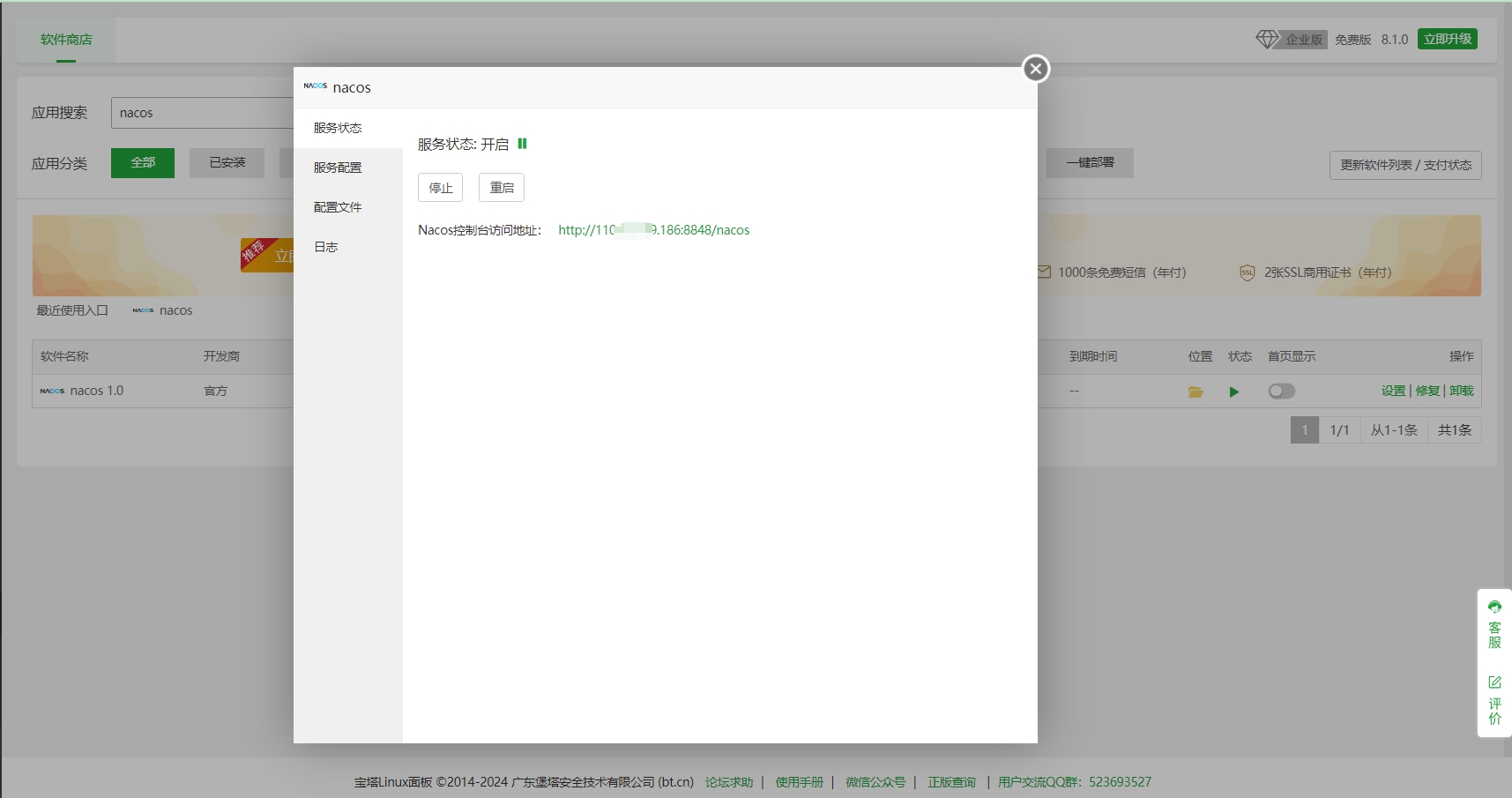Click the 1000条免费短信 promo text

click(1122, 272)
